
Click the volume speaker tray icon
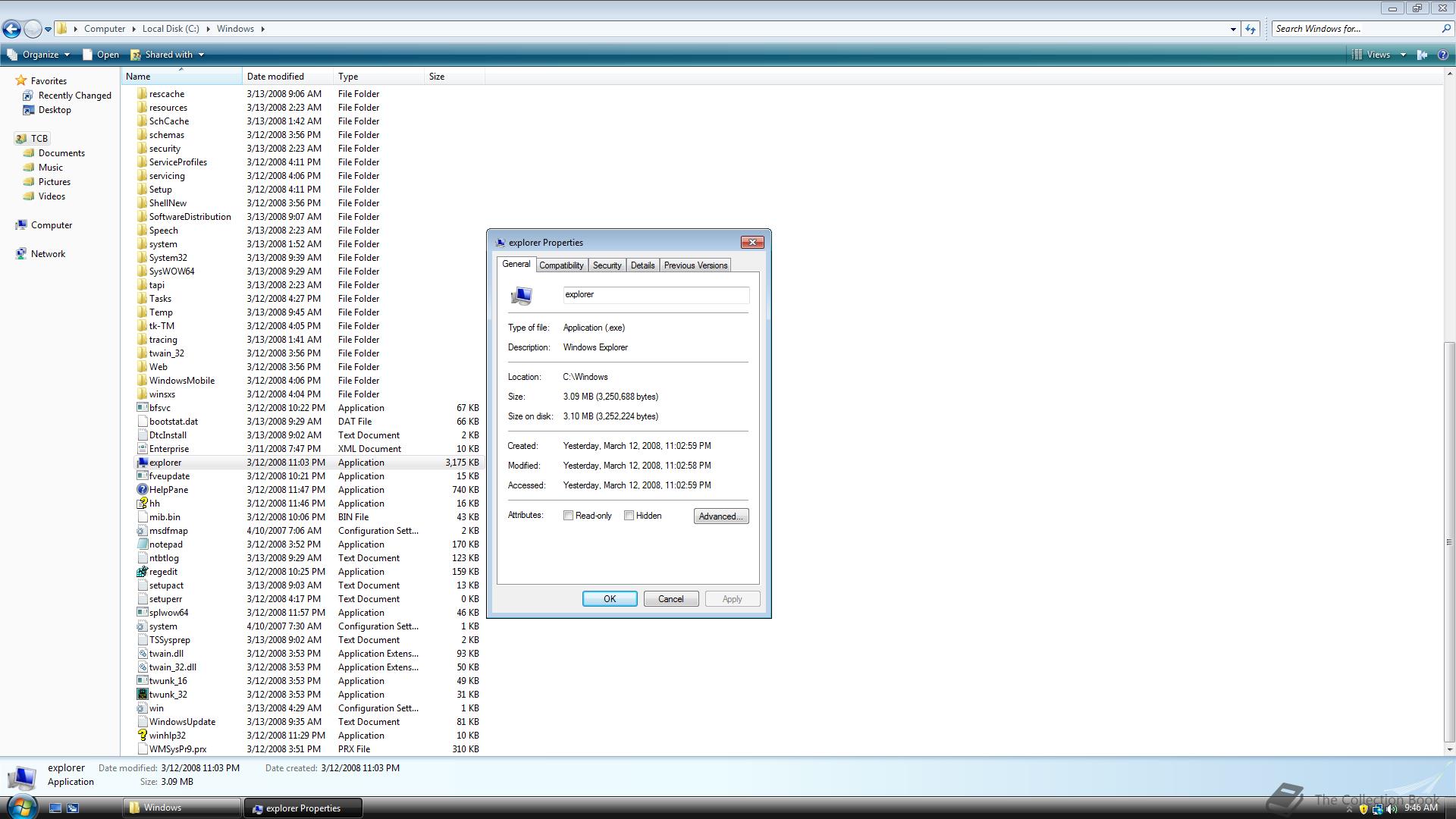tap(1392, 809)
